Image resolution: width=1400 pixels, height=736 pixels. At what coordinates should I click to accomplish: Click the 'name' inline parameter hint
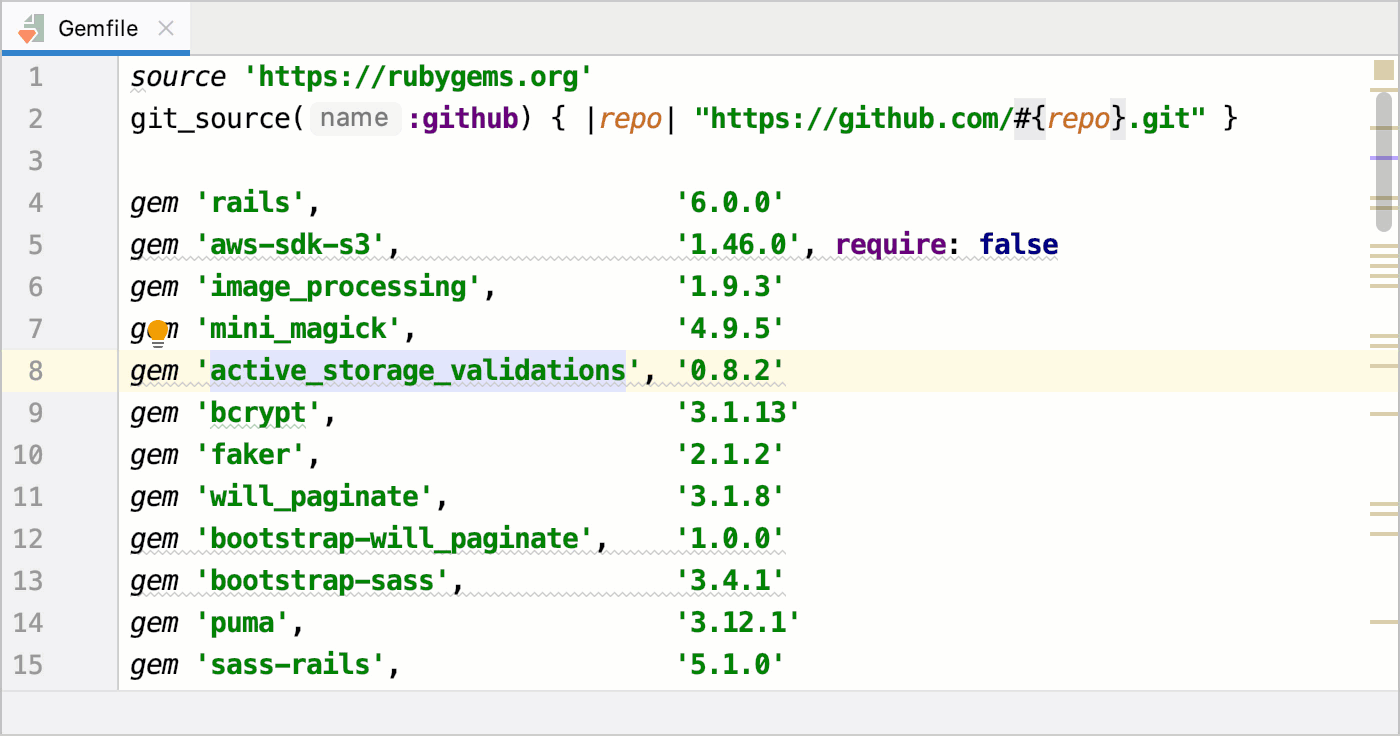coord(355,118)
